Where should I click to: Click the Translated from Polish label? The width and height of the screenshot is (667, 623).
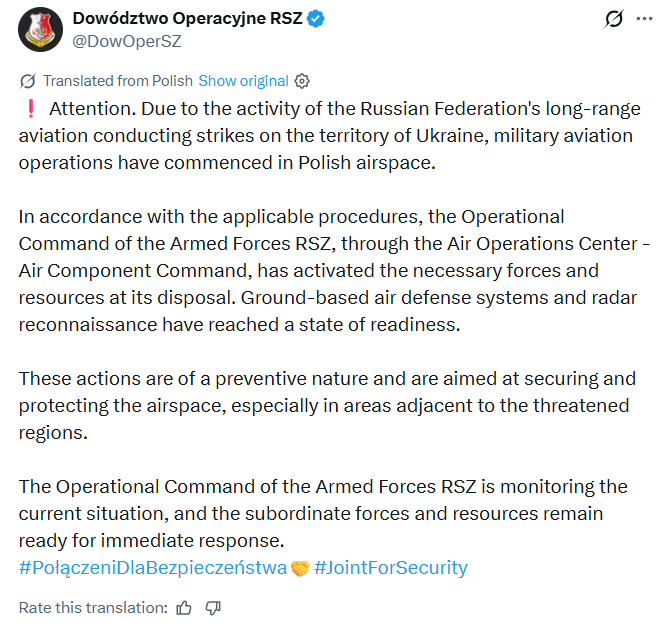pyautogui.click(x=118, y=81)
